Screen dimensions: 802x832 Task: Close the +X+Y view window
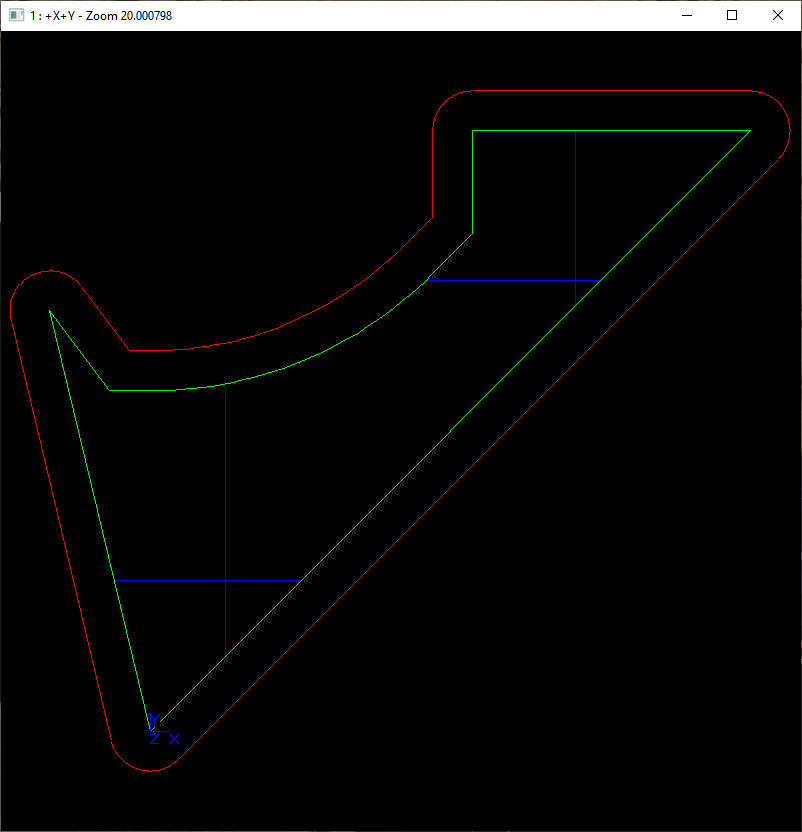click(x=778, y=15)
